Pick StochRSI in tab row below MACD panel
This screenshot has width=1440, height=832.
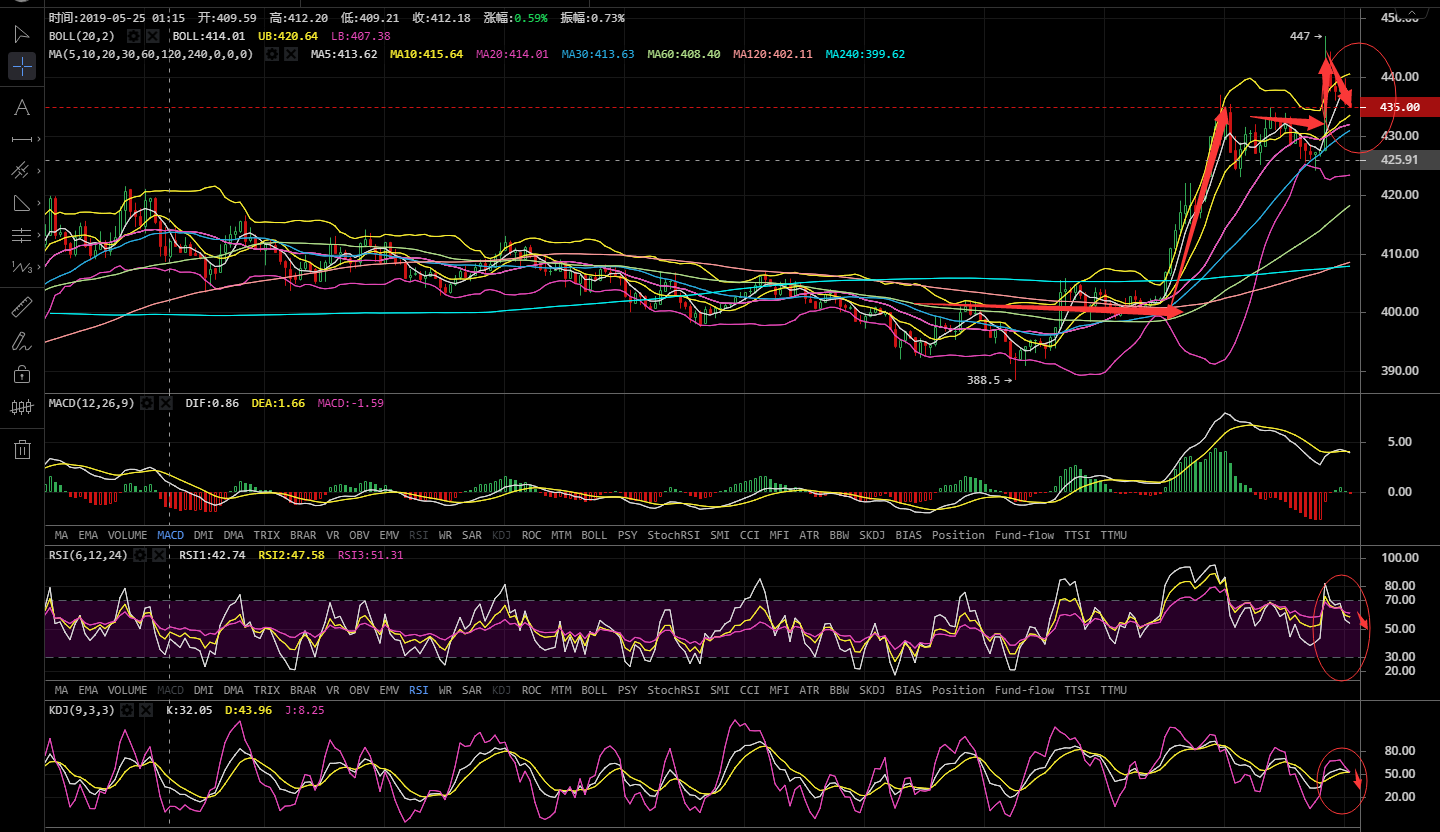point(673,535)
